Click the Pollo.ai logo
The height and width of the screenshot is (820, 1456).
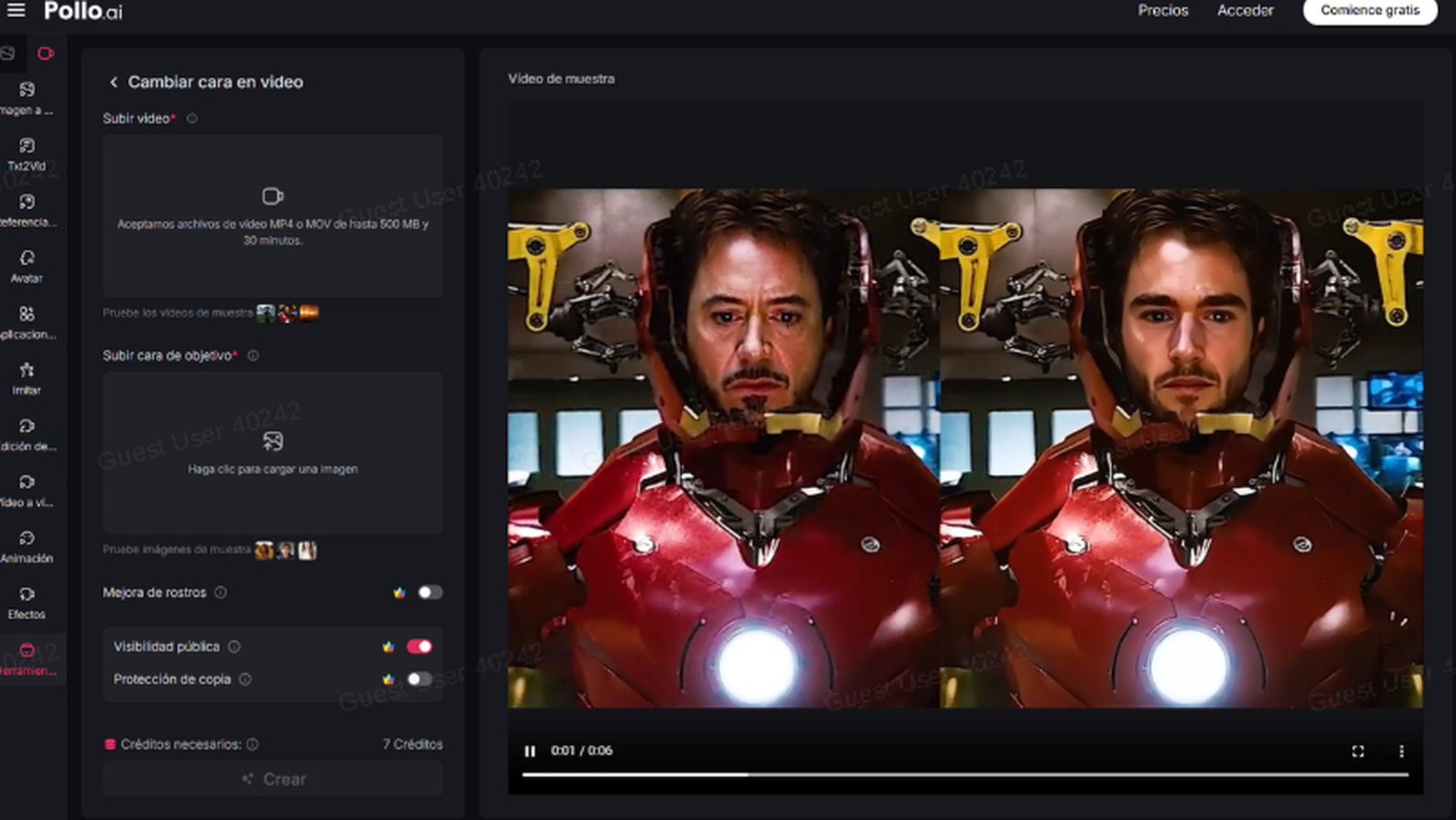tap(83, 11)
